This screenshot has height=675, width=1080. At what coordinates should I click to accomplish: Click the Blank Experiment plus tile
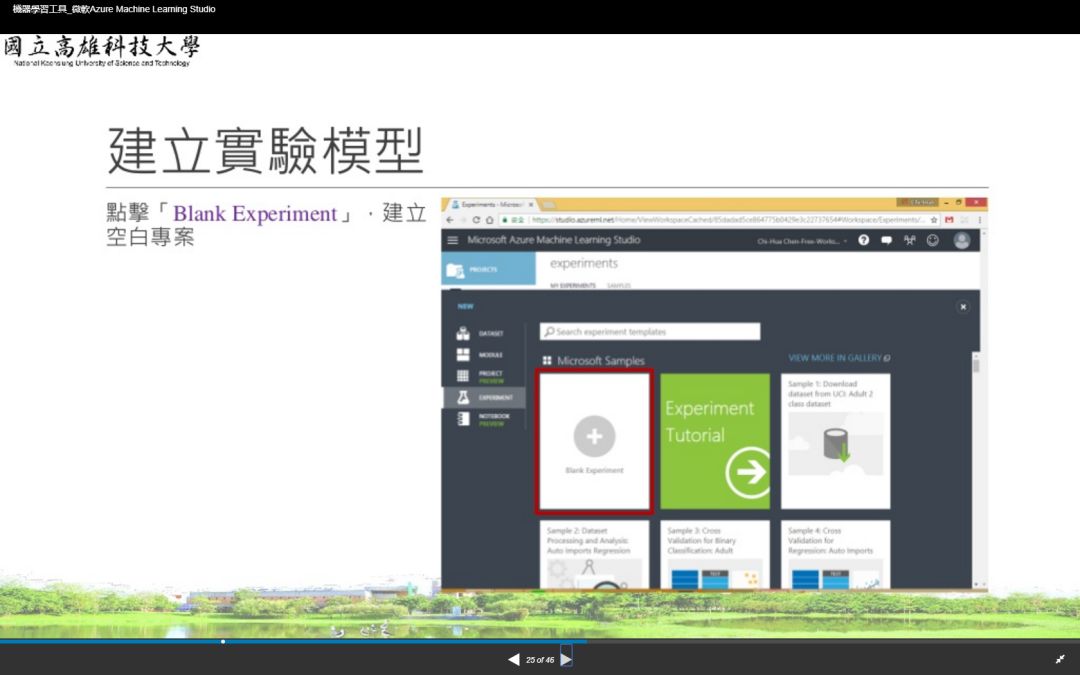click(594, 442)
